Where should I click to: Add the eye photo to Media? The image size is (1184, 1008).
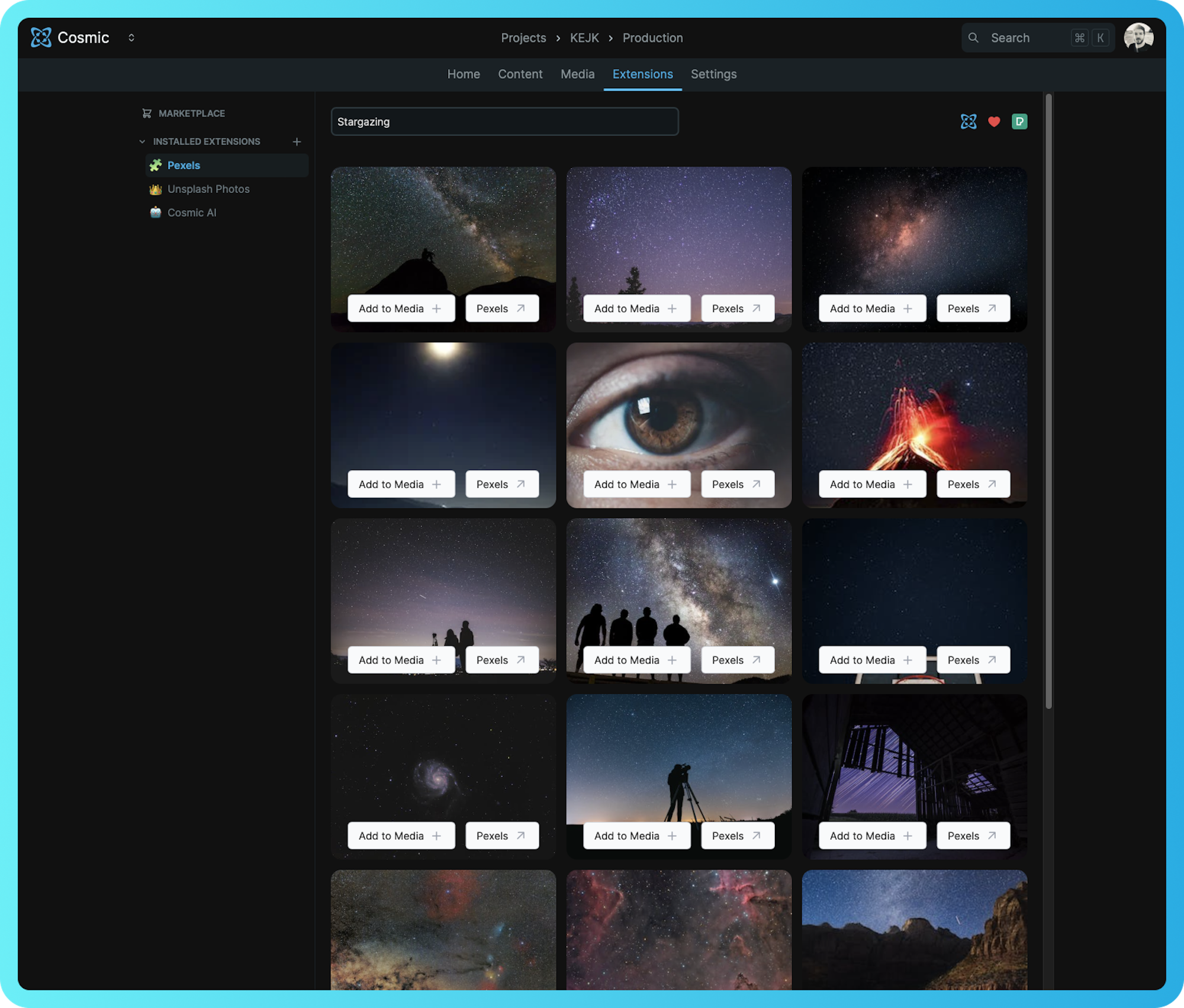(636, 484)
